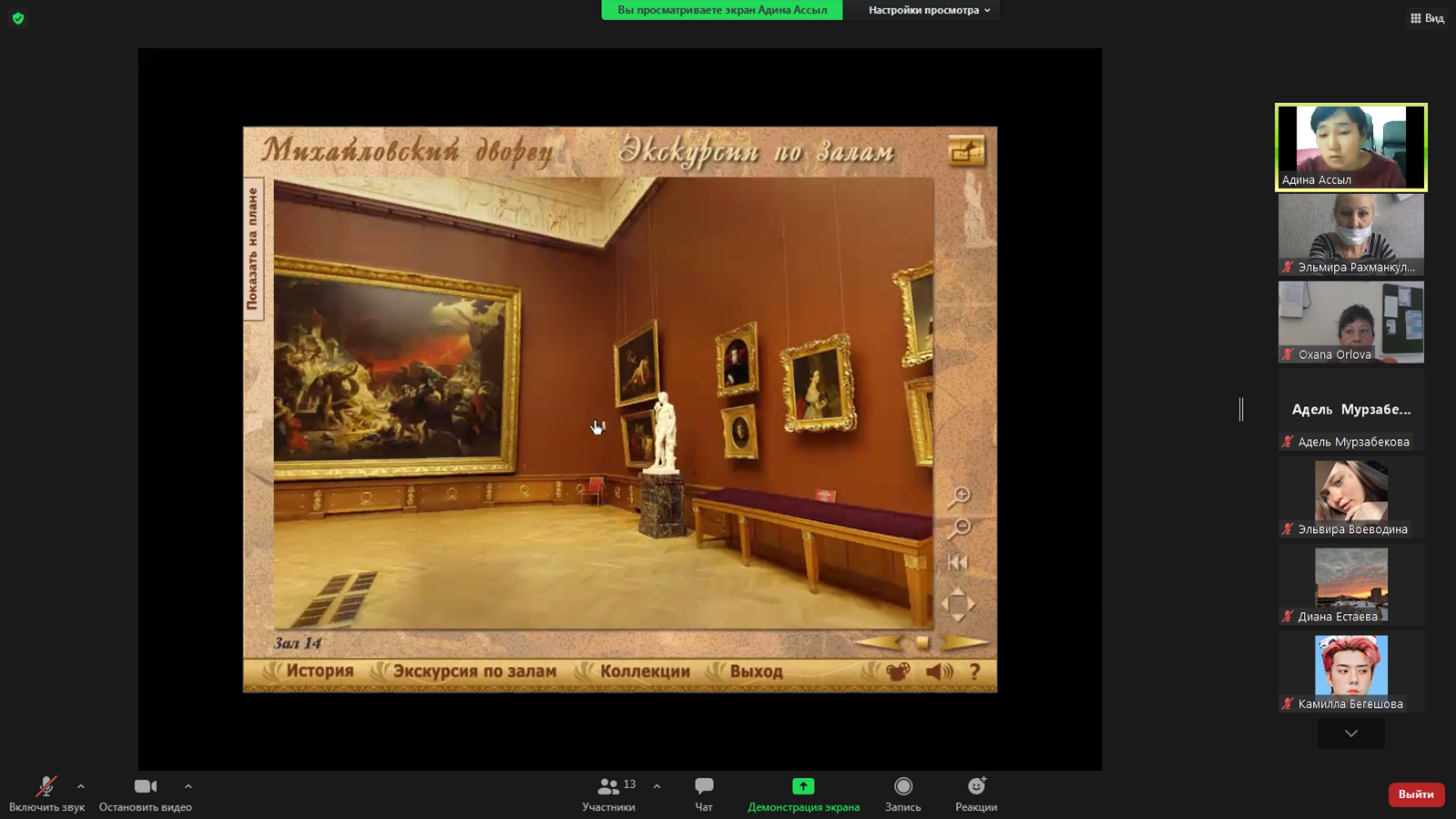Open Настройки просмотра dropdown

tap(929, 10)
